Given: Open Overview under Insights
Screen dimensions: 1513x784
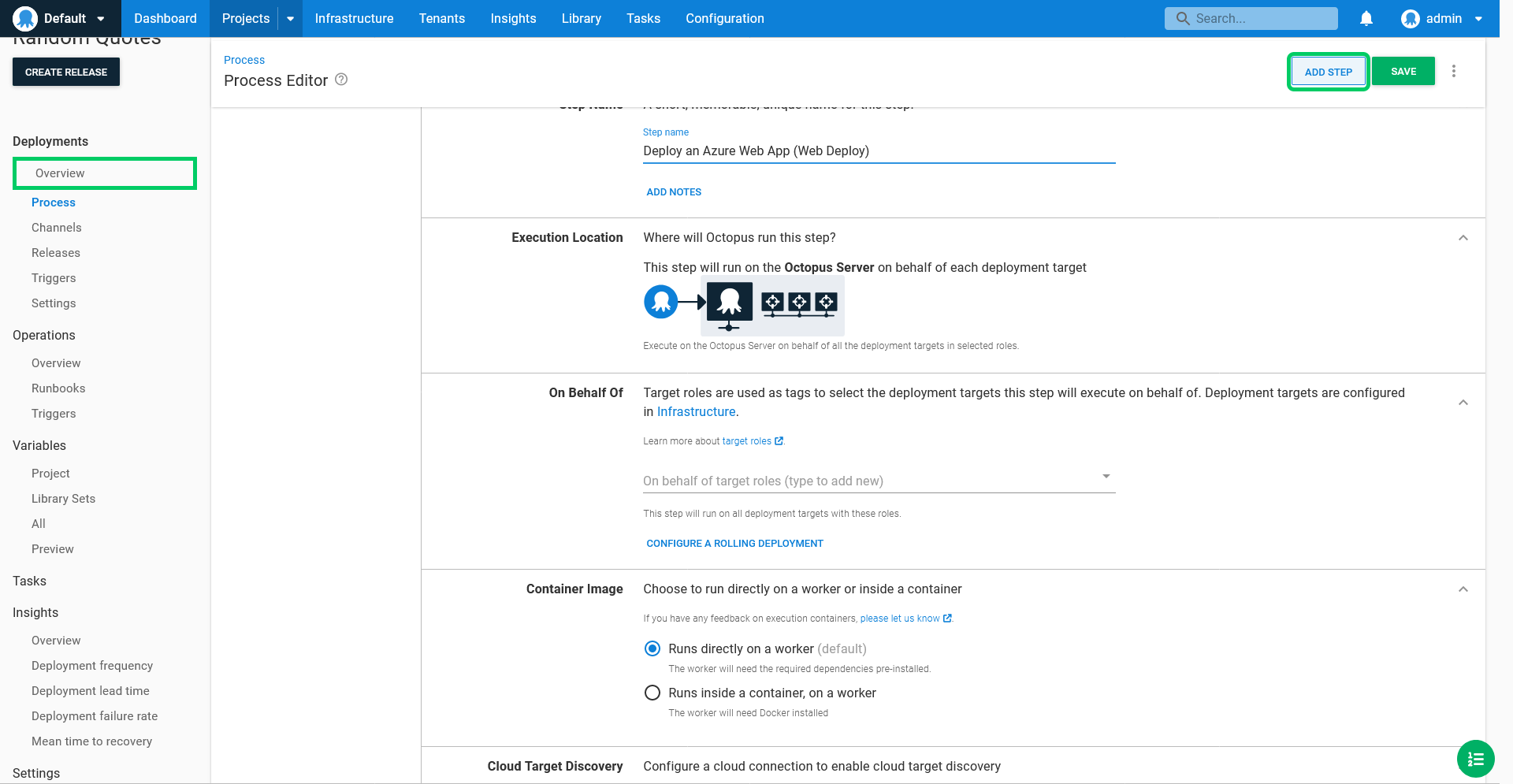Looking at the screenshot, I should tap(56, 641).
